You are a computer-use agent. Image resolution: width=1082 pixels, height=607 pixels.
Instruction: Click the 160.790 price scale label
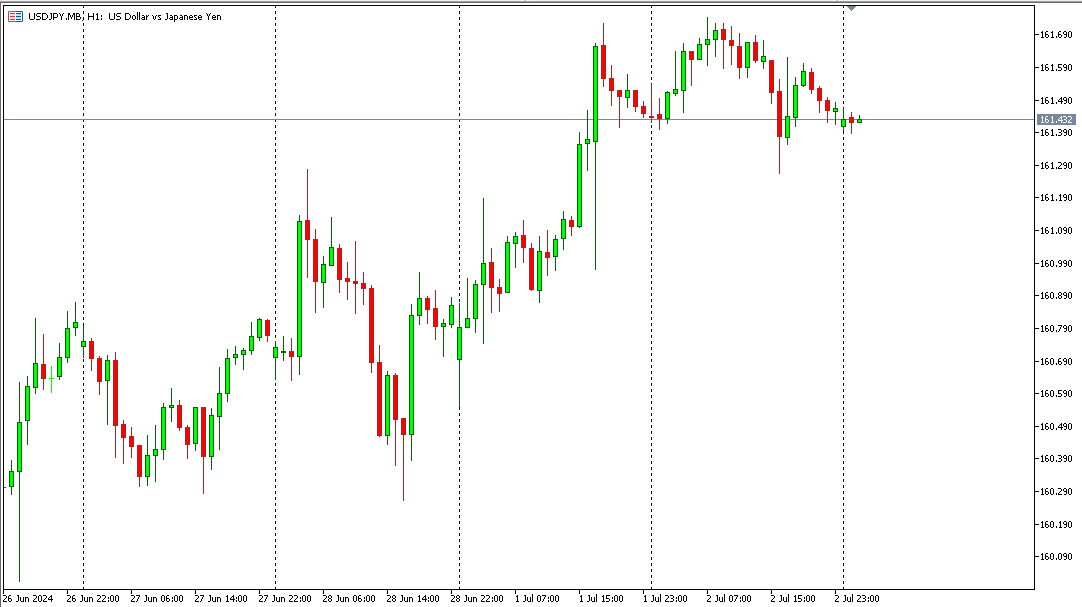[x=1056, y=329]
